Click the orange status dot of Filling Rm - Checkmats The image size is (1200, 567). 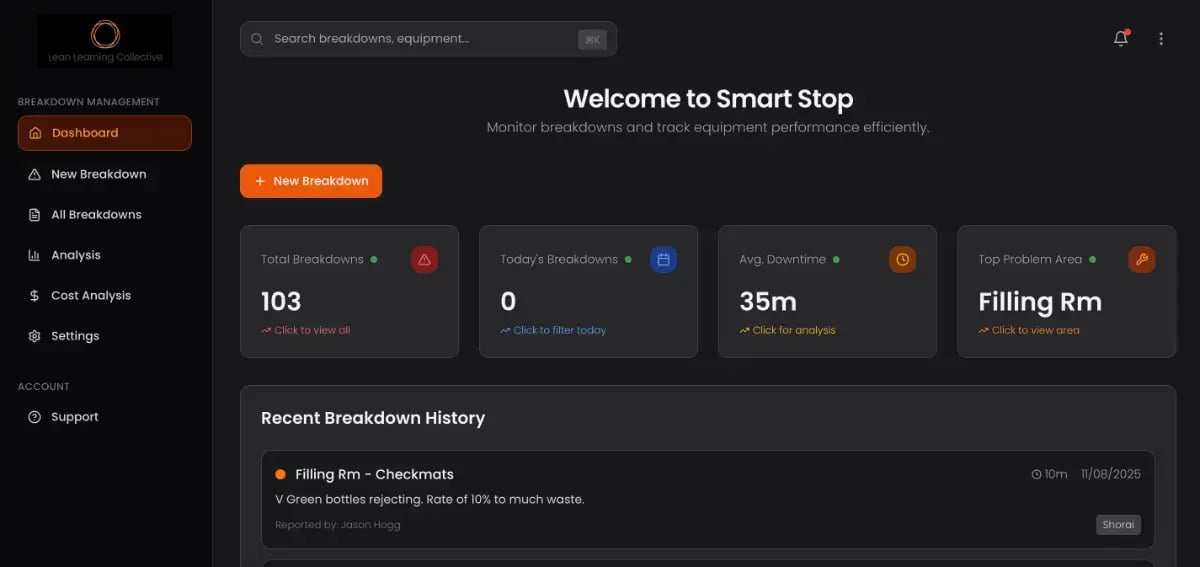[x=280, y=474]
